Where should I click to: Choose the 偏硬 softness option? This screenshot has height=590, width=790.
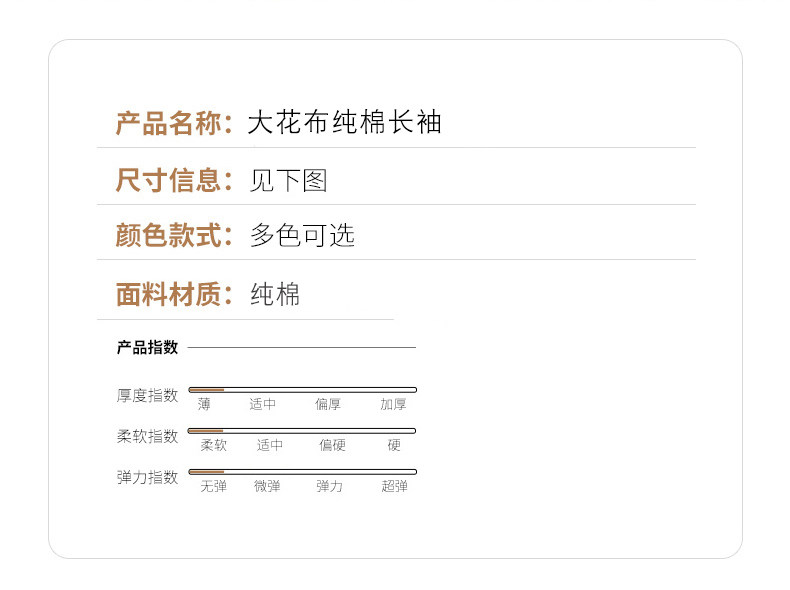332,445
